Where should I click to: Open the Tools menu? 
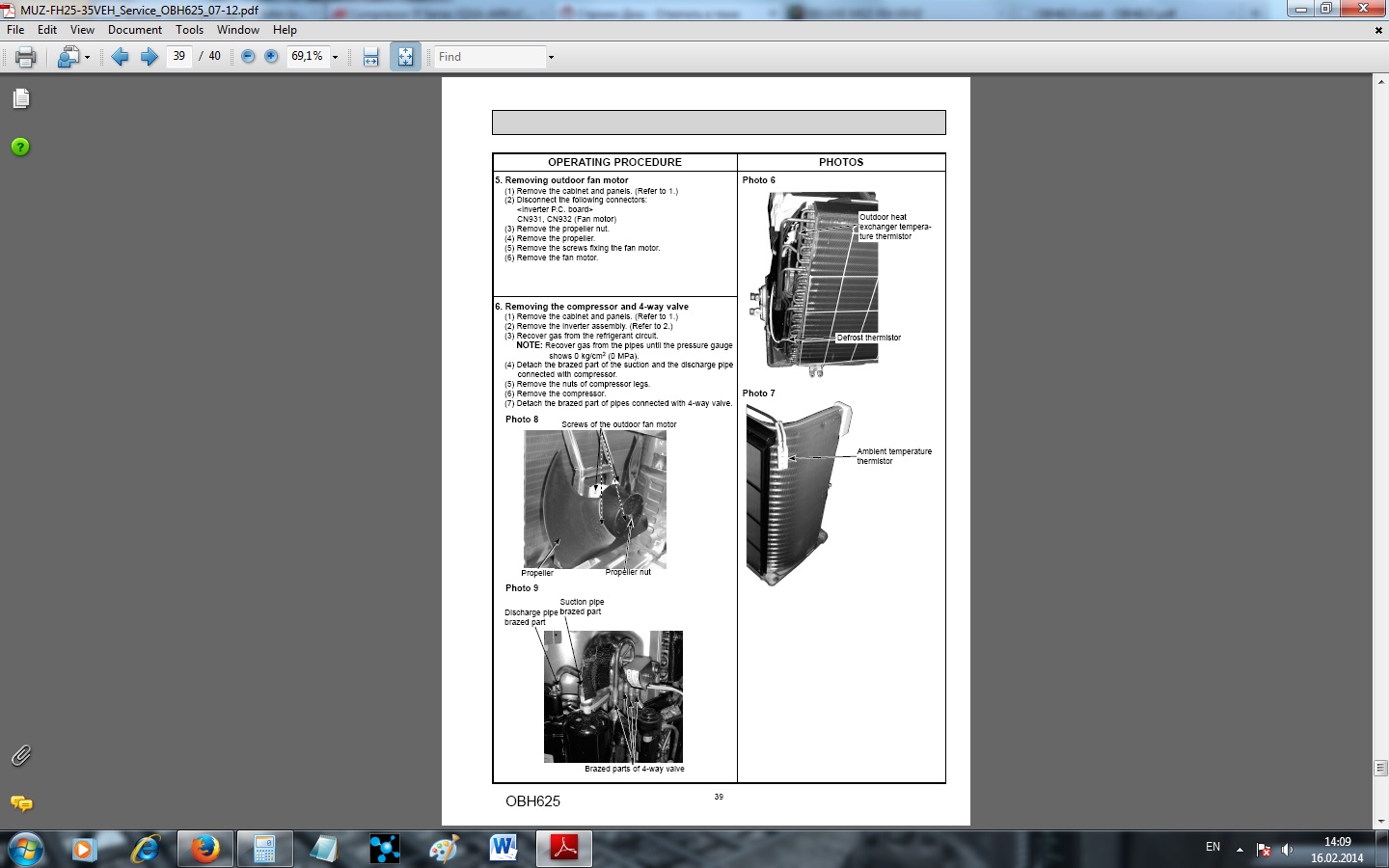coord(190,30)
